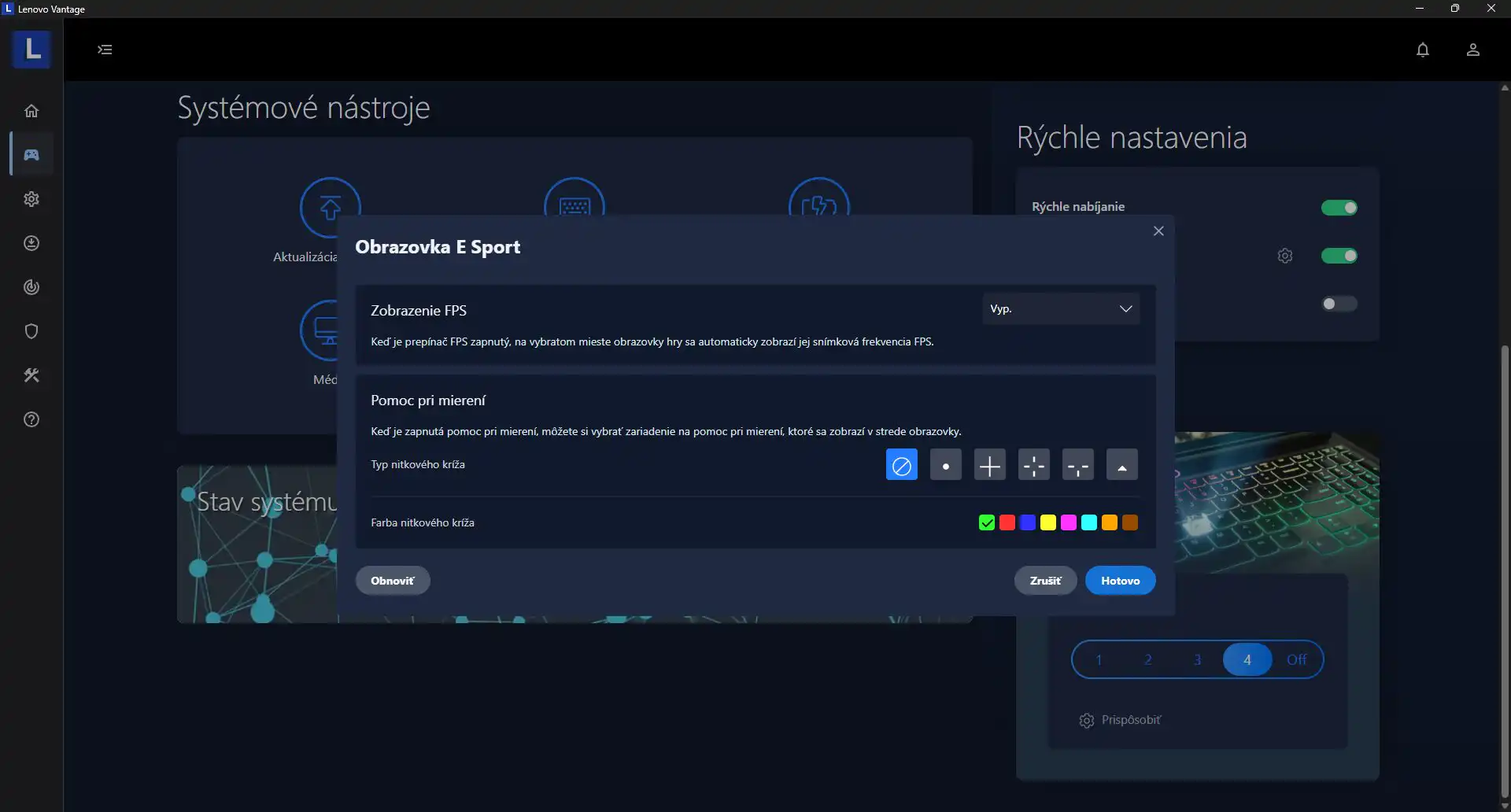Viewport: 1511px width, 812px height.
Task: Choose the disabled (none) crosshair option
Action: click(x=901, y=465)
